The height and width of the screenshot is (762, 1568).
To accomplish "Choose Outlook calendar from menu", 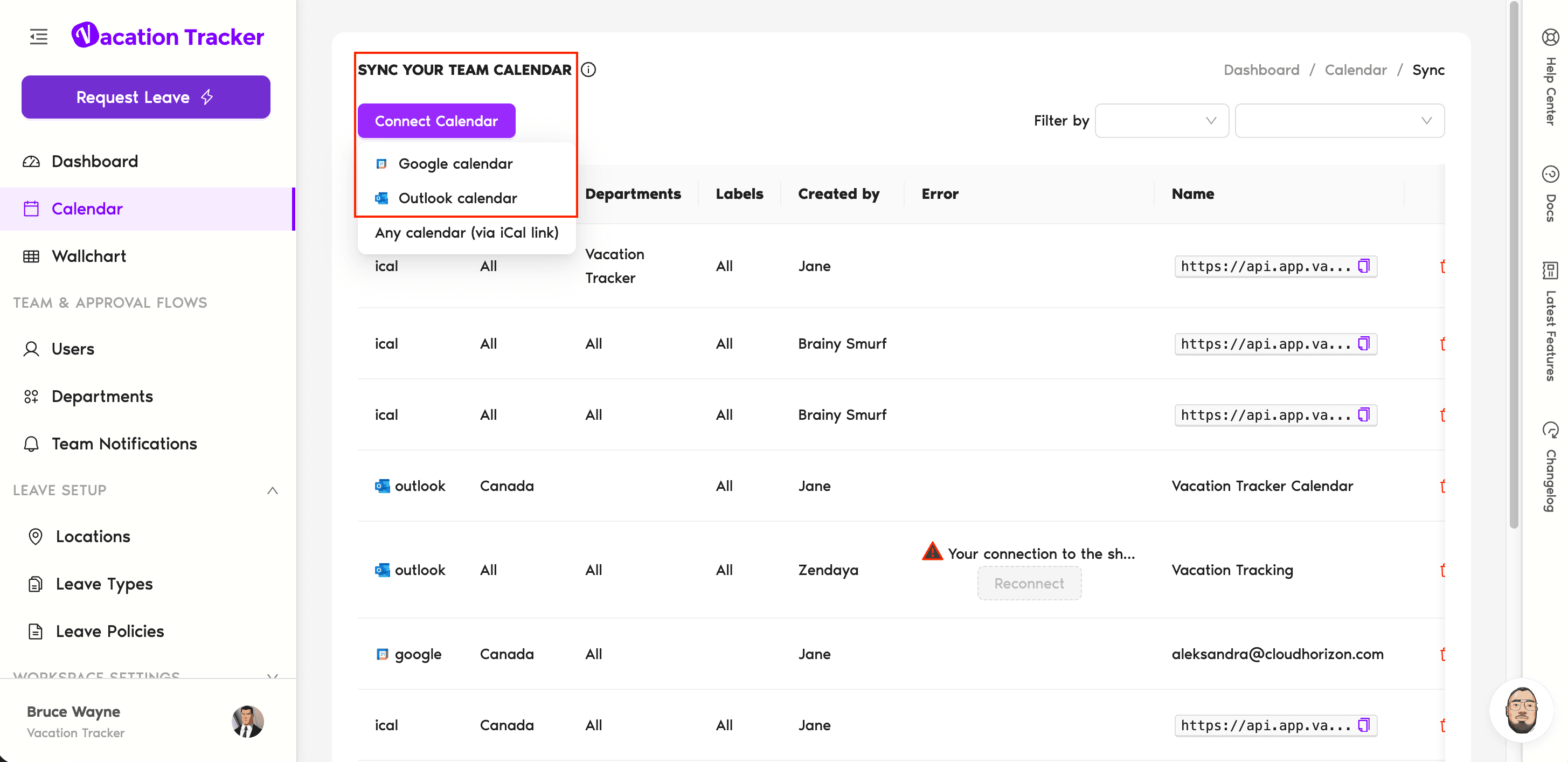I will click(x=457, y=198).
